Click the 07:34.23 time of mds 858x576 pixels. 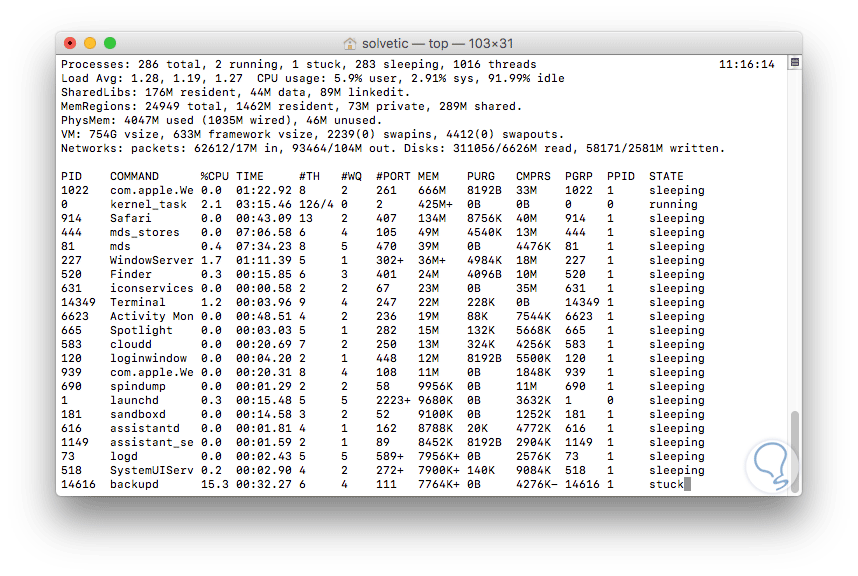[264, 246]
